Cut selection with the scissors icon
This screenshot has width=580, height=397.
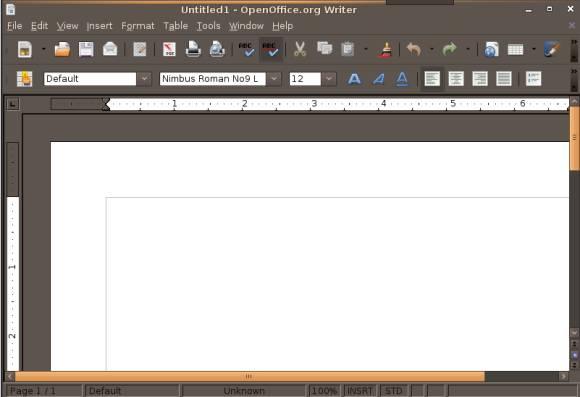pos(300,49)
